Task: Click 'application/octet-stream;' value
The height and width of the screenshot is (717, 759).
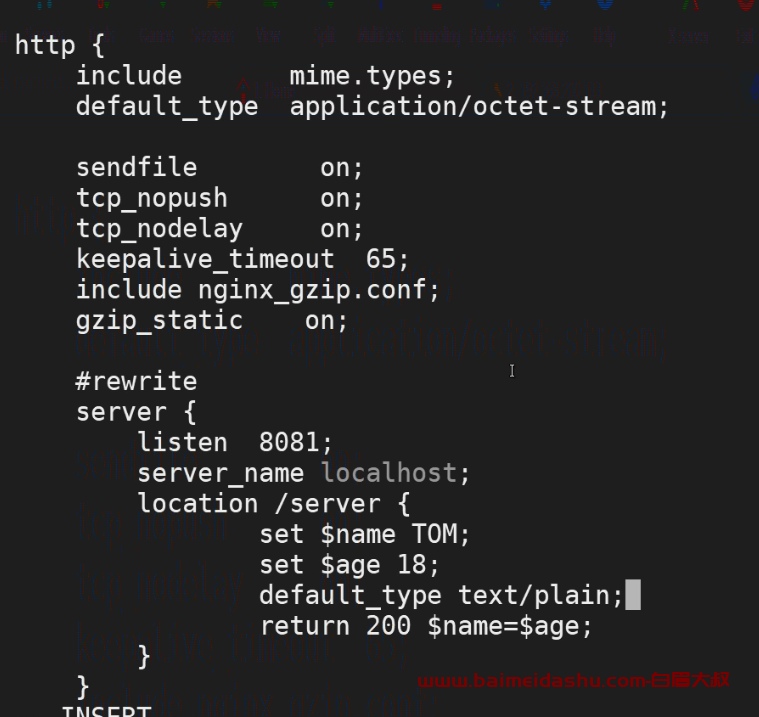Action: 479,107
